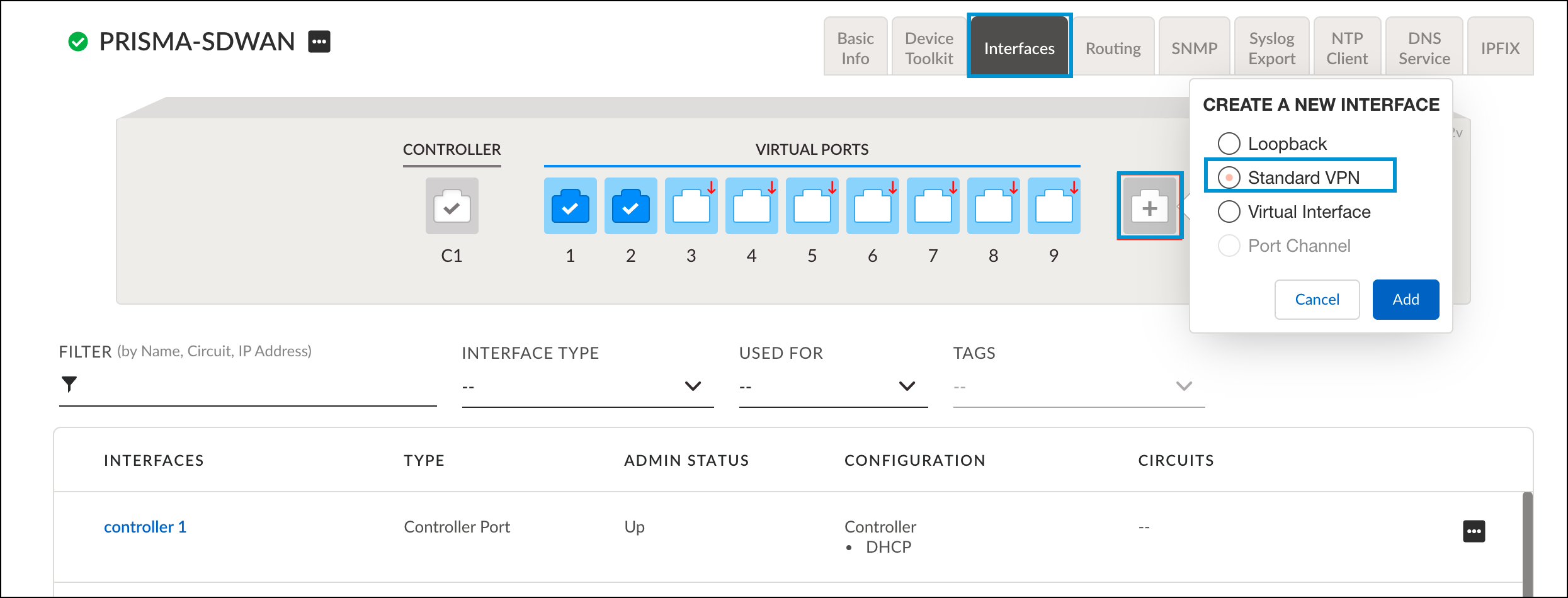Image resolution: width=1568 pixels, height=598 pixels.
Task: Select virtual port 7
Action: click(x=933, y=206)
